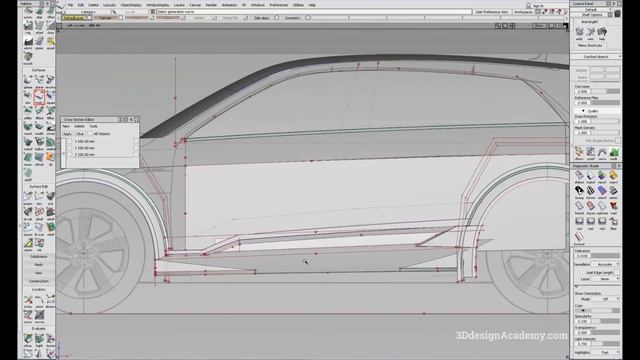640x360 pixels.
Task: Select the red-highlighted surface tool in the Palette
Action: point(39,96)
